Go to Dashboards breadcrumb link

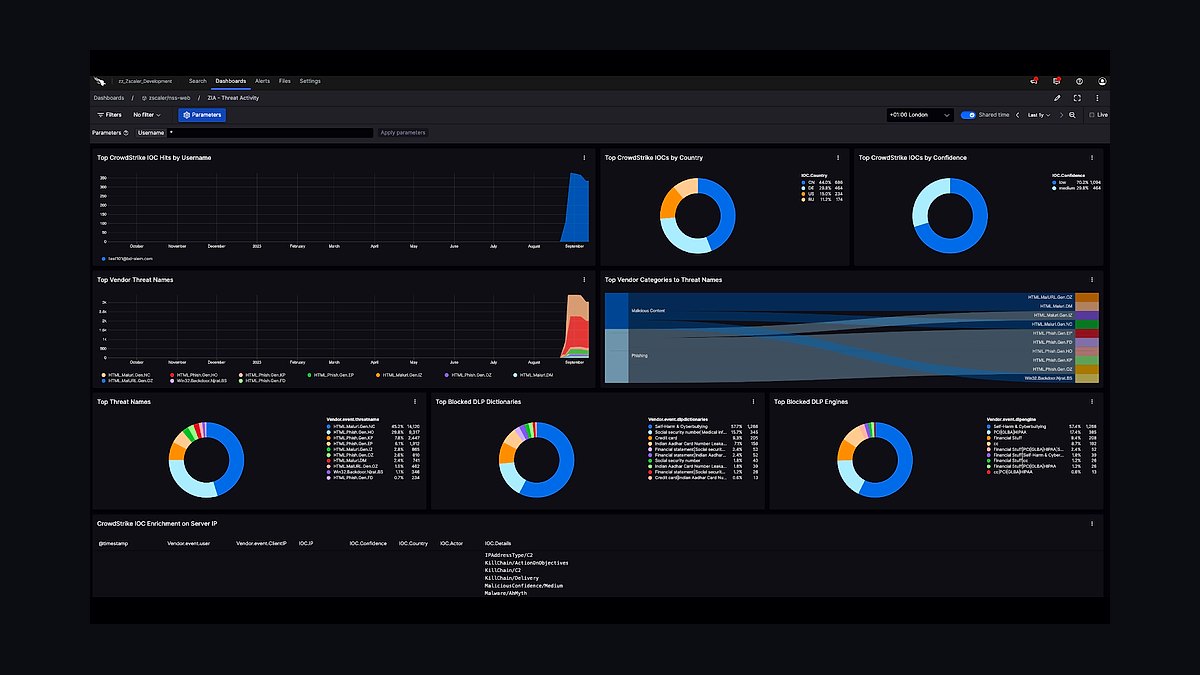109,98
